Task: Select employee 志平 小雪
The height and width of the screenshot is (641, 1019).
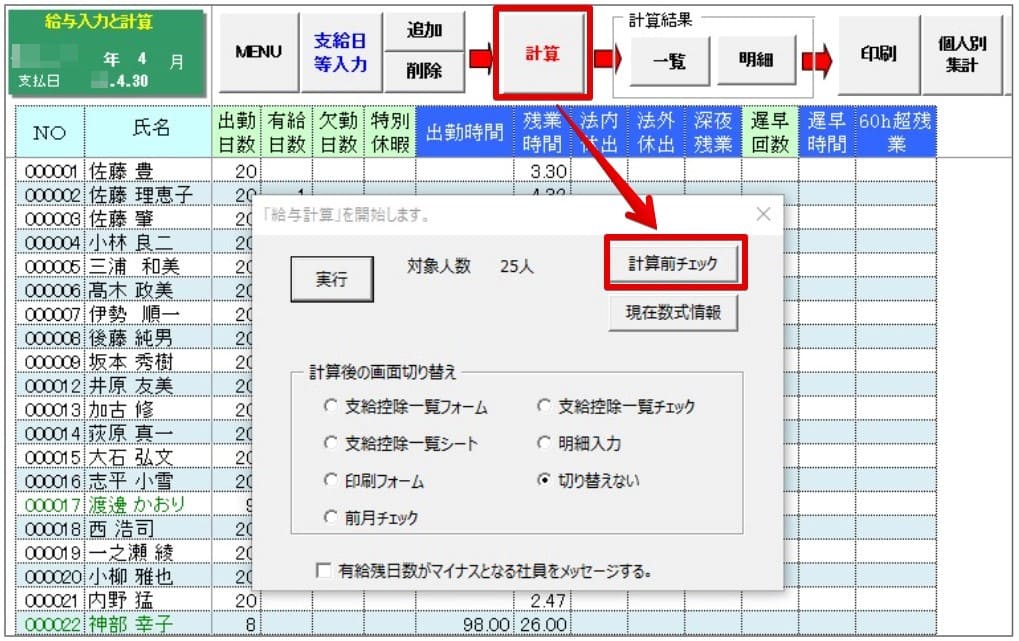Action: pyautogui.click(x=131, y=481)
